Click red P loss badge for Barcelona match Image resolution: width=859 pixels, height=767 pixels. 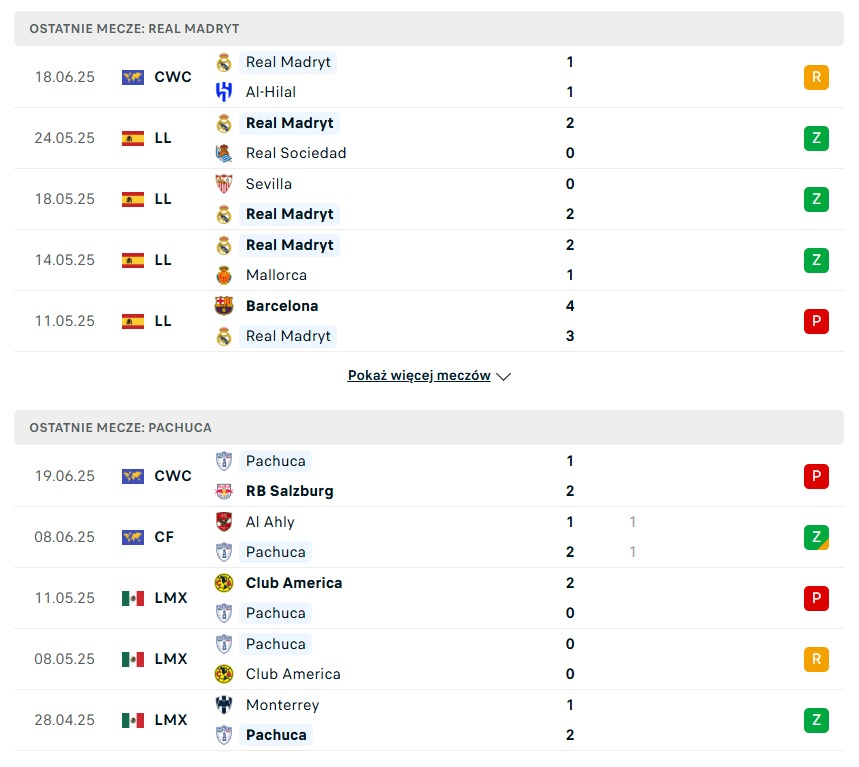point(816,321)
